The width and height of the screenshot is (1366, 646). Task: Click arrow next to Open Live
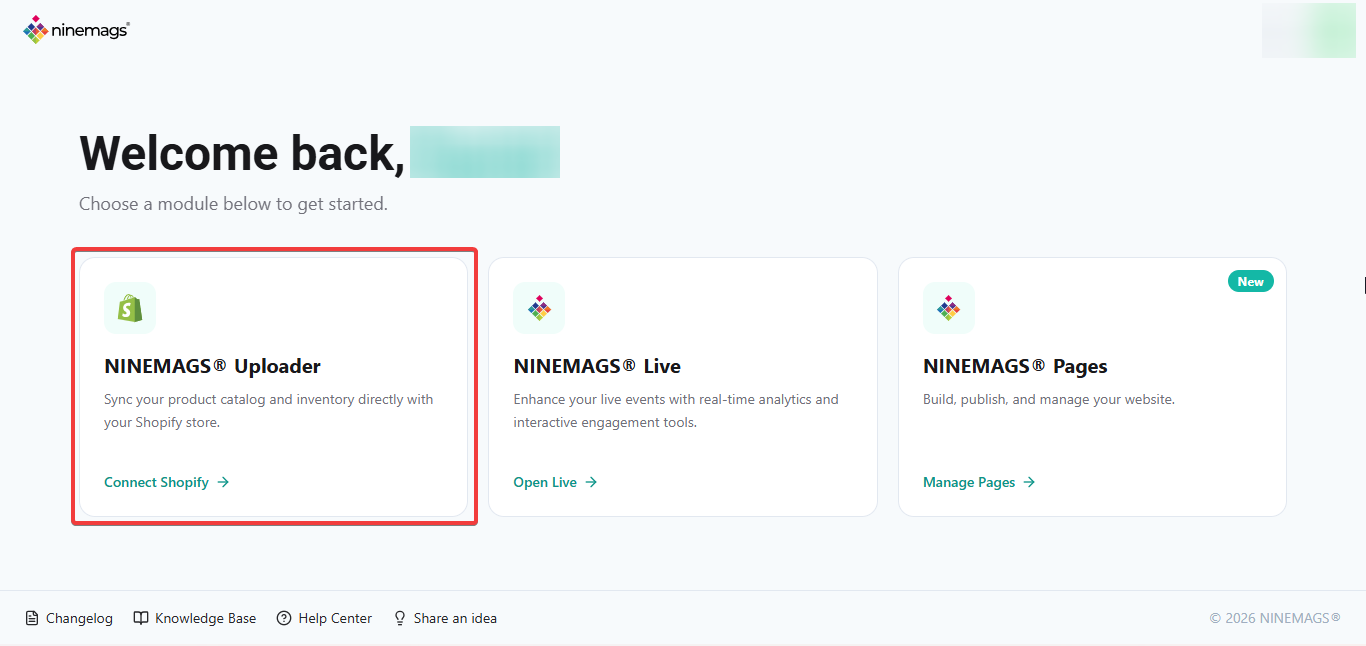(x=591, y=482)
